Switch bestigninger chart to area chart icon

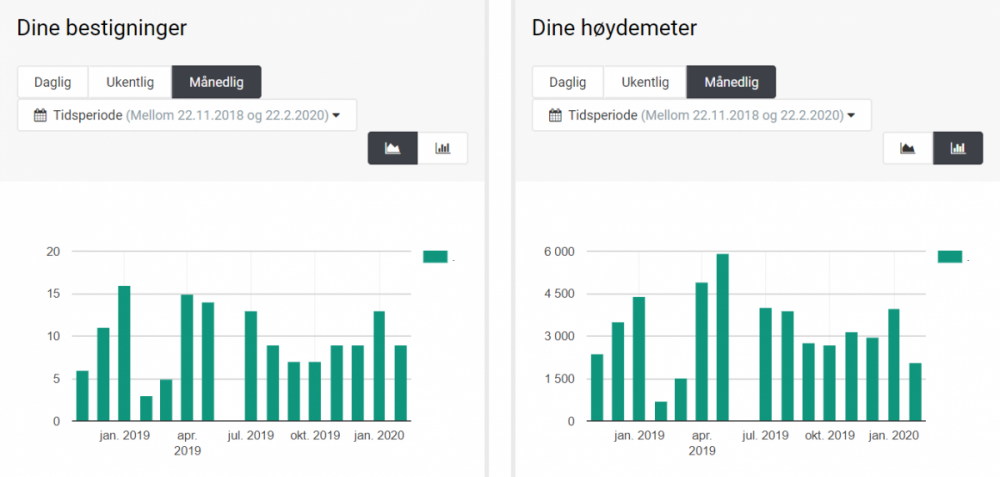[393, 148]
